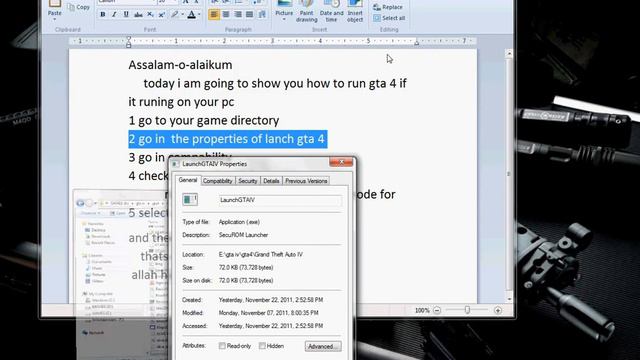Apply Superscript formatting

tap(162, 15)
